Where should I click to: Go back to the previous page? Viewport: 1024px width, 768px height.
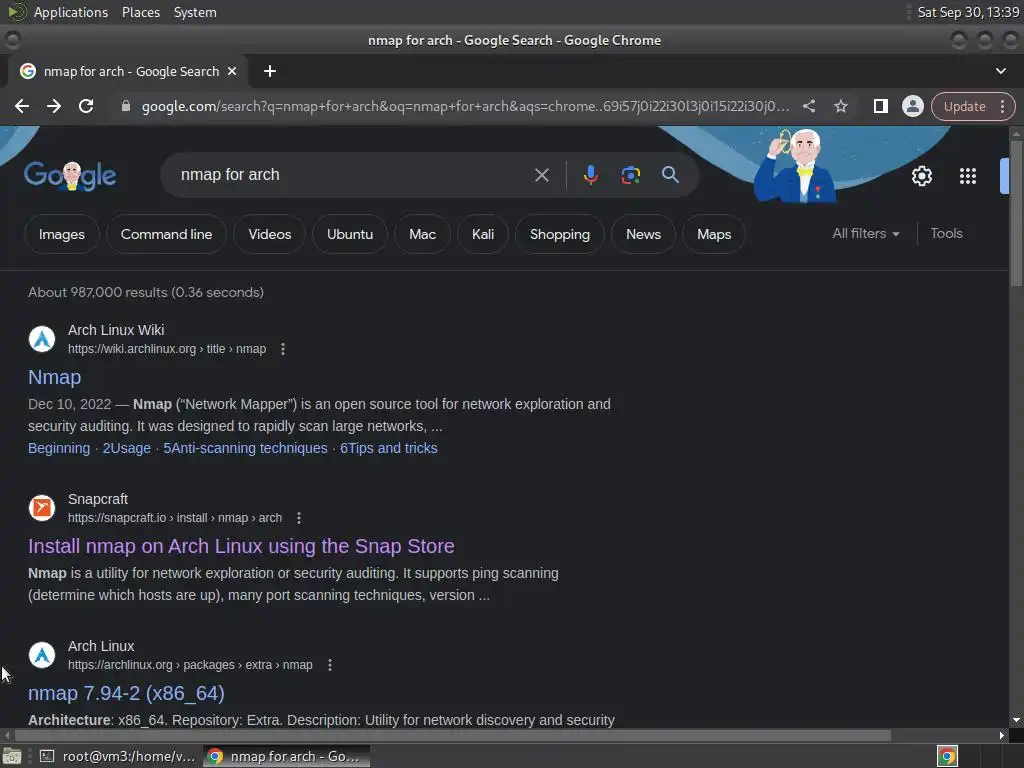click(x=22, y=106)
